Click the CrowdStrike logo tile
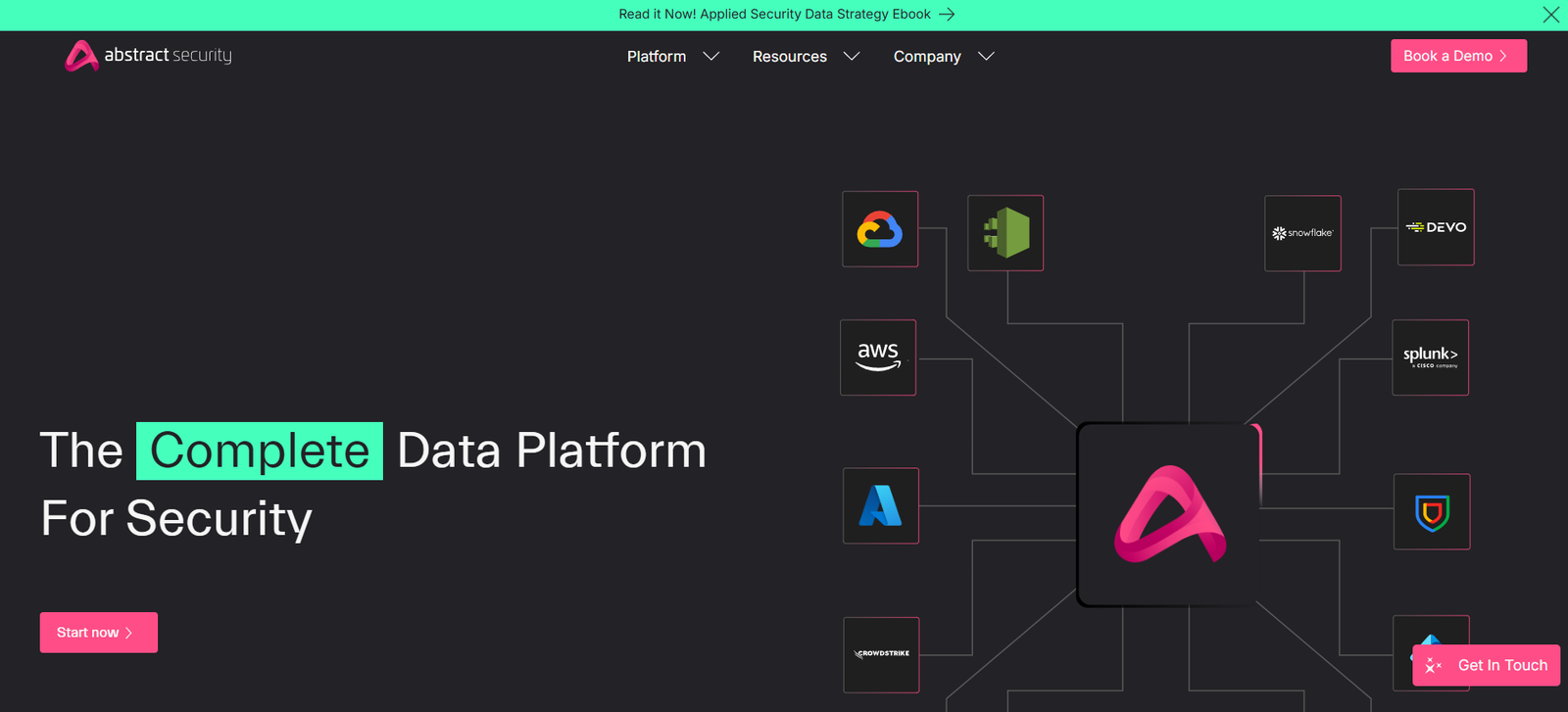 881,654
